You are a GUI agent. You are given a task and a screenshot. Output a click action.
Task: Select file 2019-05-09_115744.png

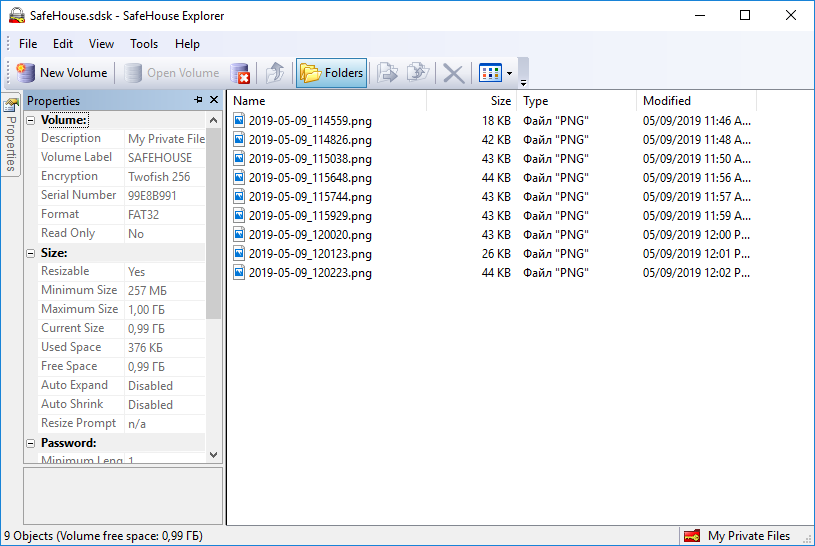310,197
